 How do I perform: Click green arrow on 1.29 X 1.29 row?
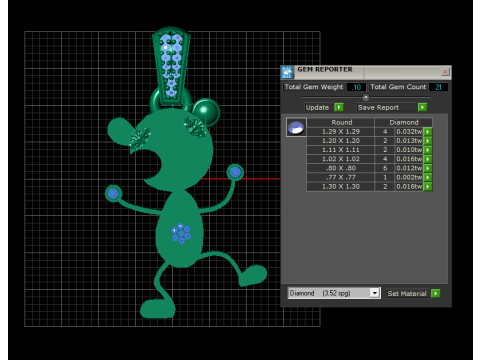[x=428, y=132]
